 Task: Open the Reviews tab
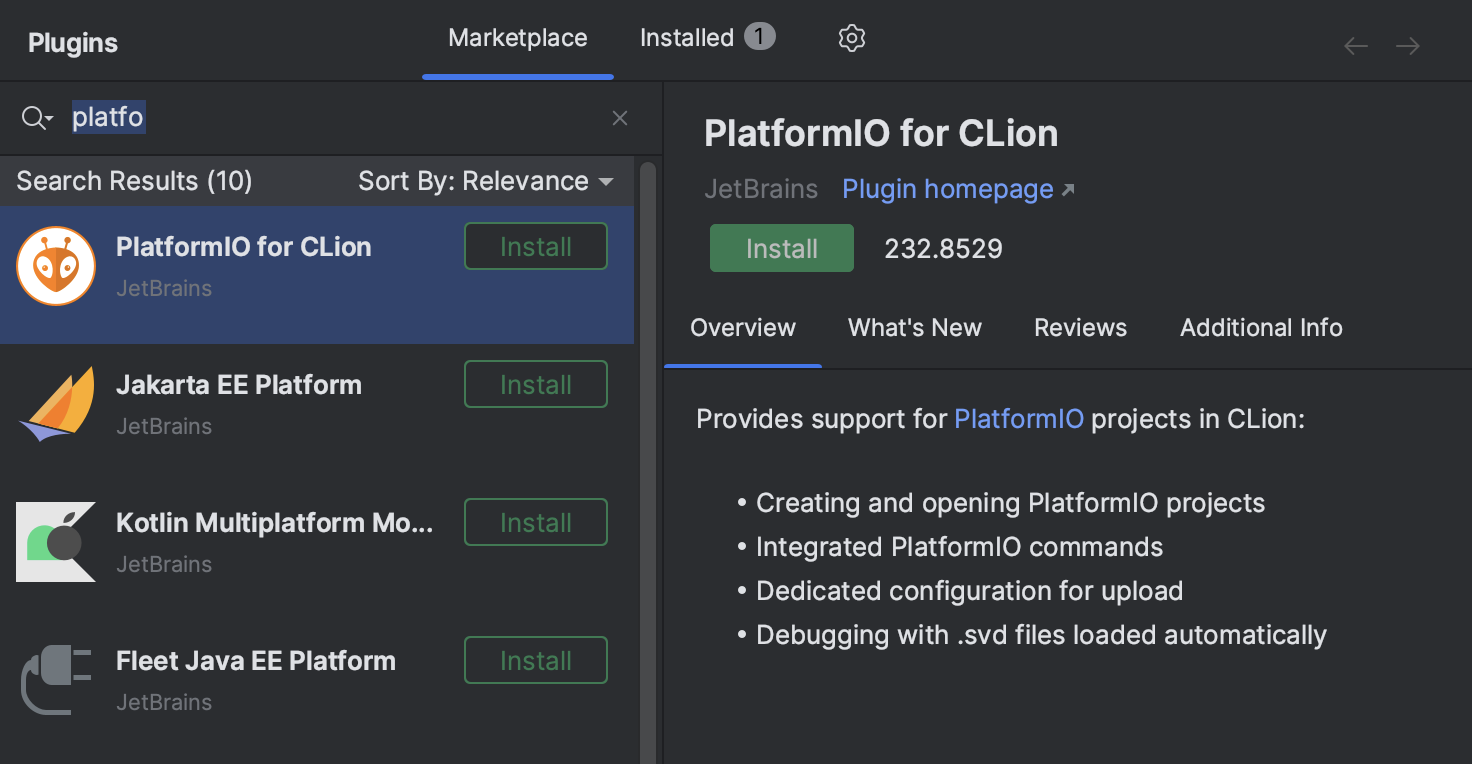point(1080,328)
